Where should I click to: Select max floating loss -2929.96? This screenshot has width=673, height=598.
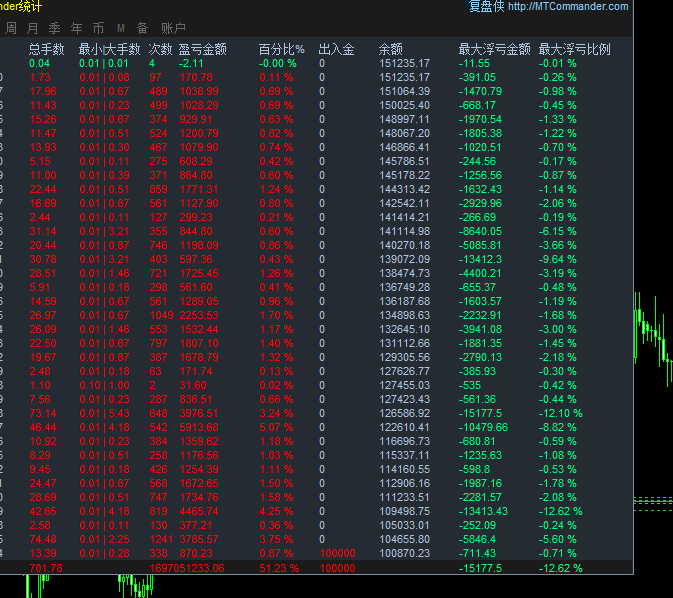tap(480, 203)
